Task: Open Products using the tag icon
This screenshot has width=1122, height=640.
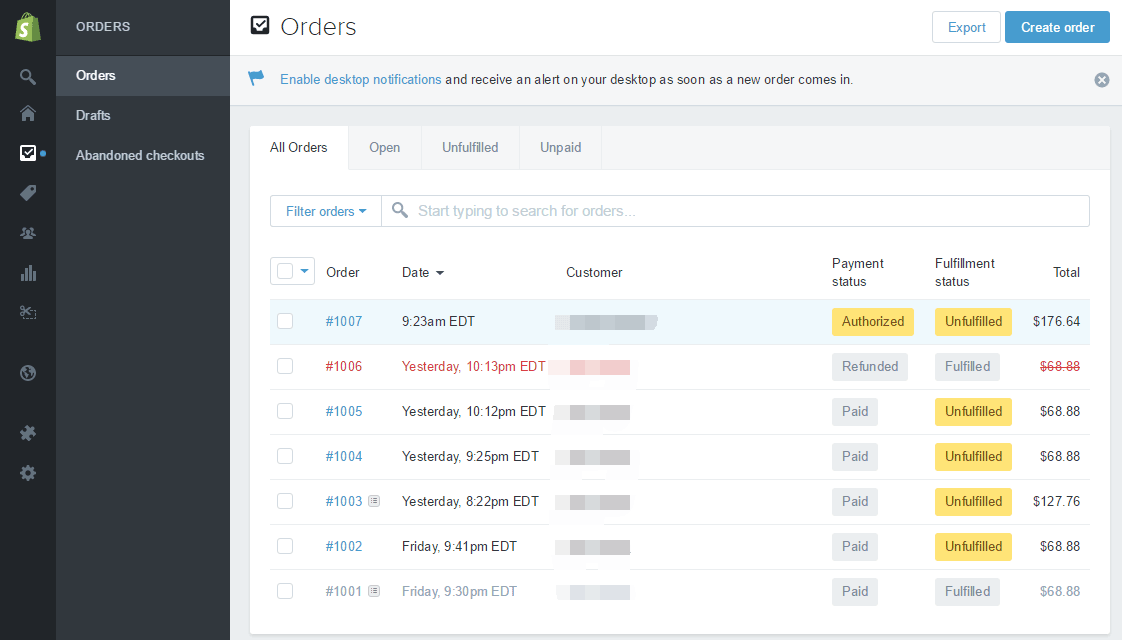Action: click(x=28, y=193)
